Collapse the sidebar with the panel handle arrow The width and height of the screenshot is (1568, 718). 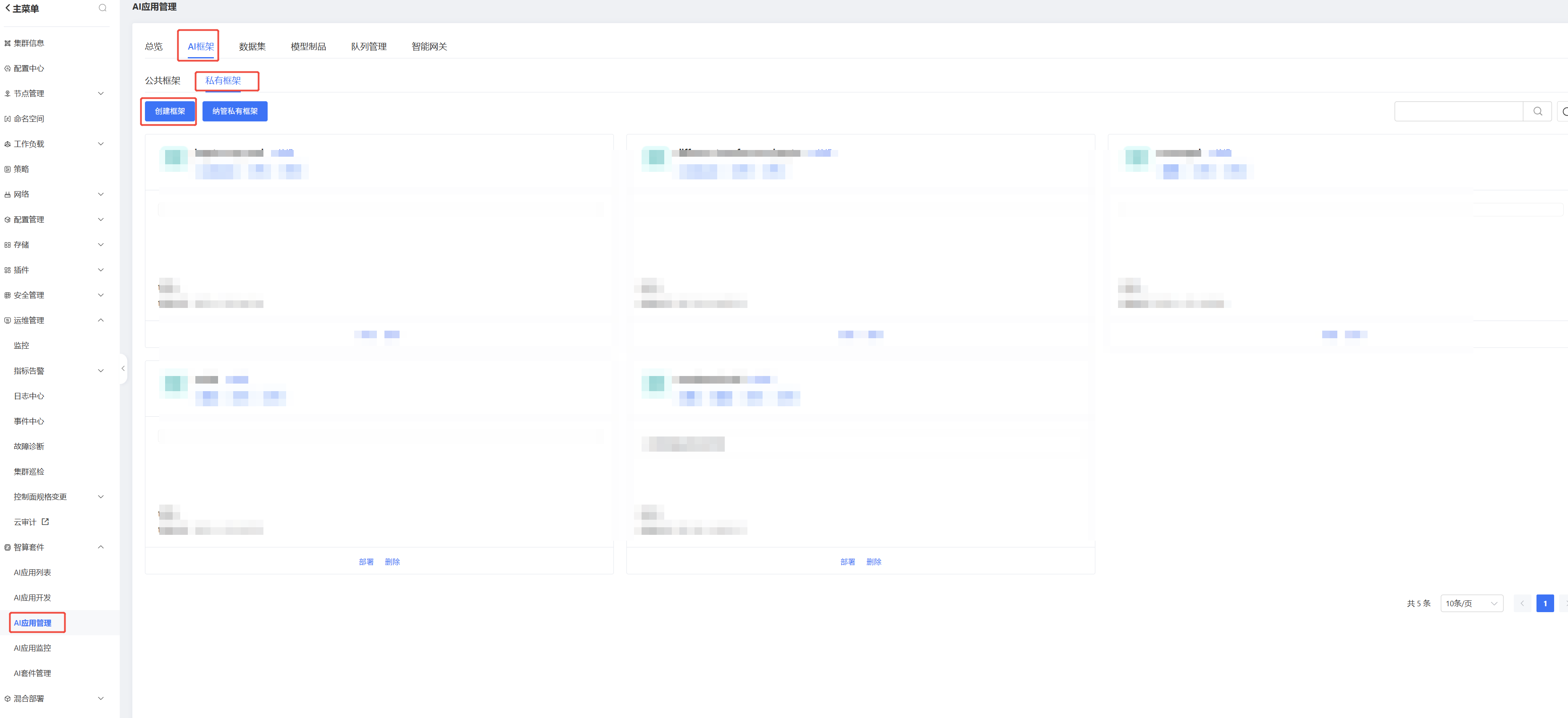(x=123, y=368)
